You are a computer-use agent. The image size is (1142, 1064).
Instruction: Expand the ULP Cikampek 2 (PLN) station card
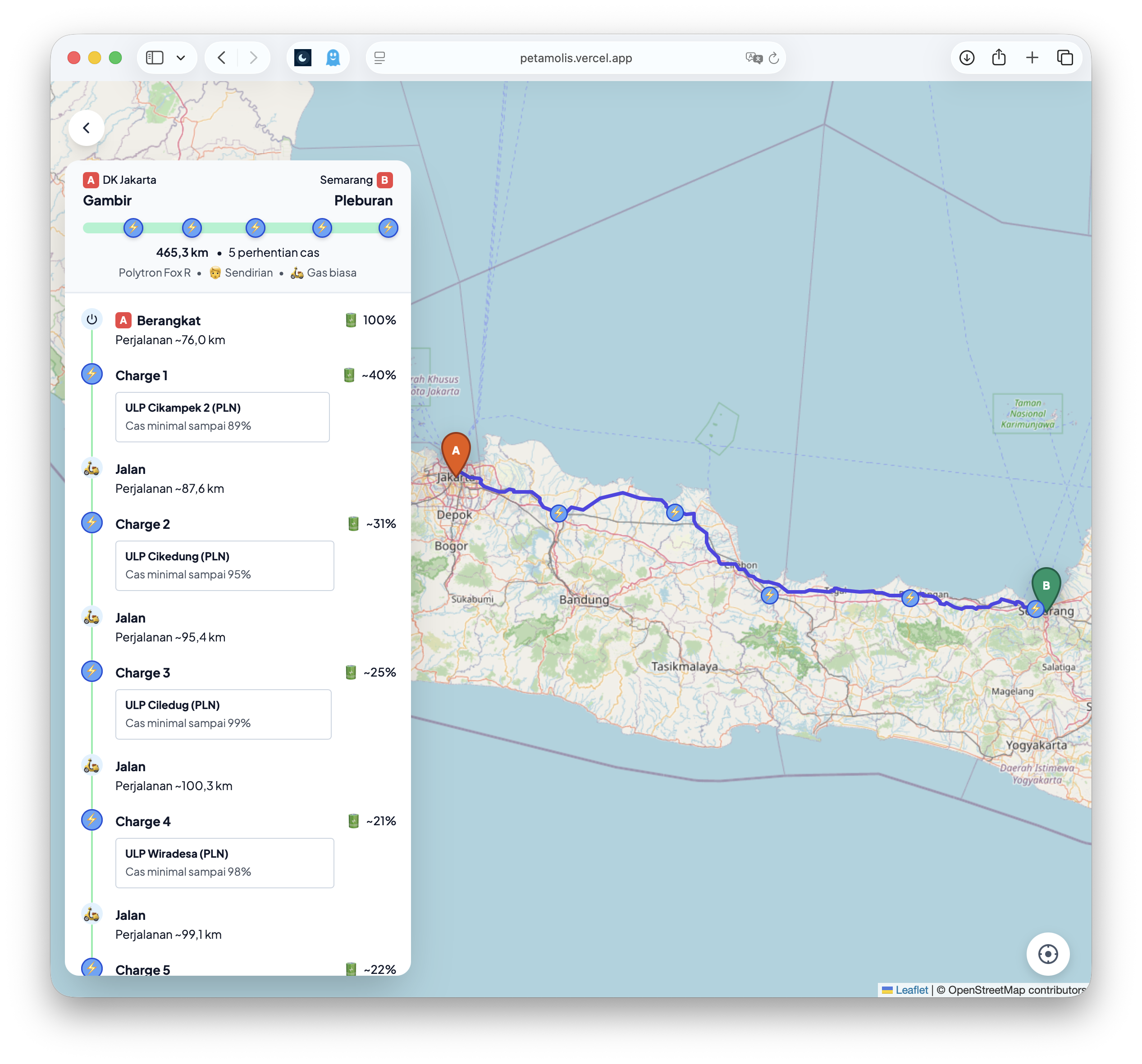pos(222,417)
